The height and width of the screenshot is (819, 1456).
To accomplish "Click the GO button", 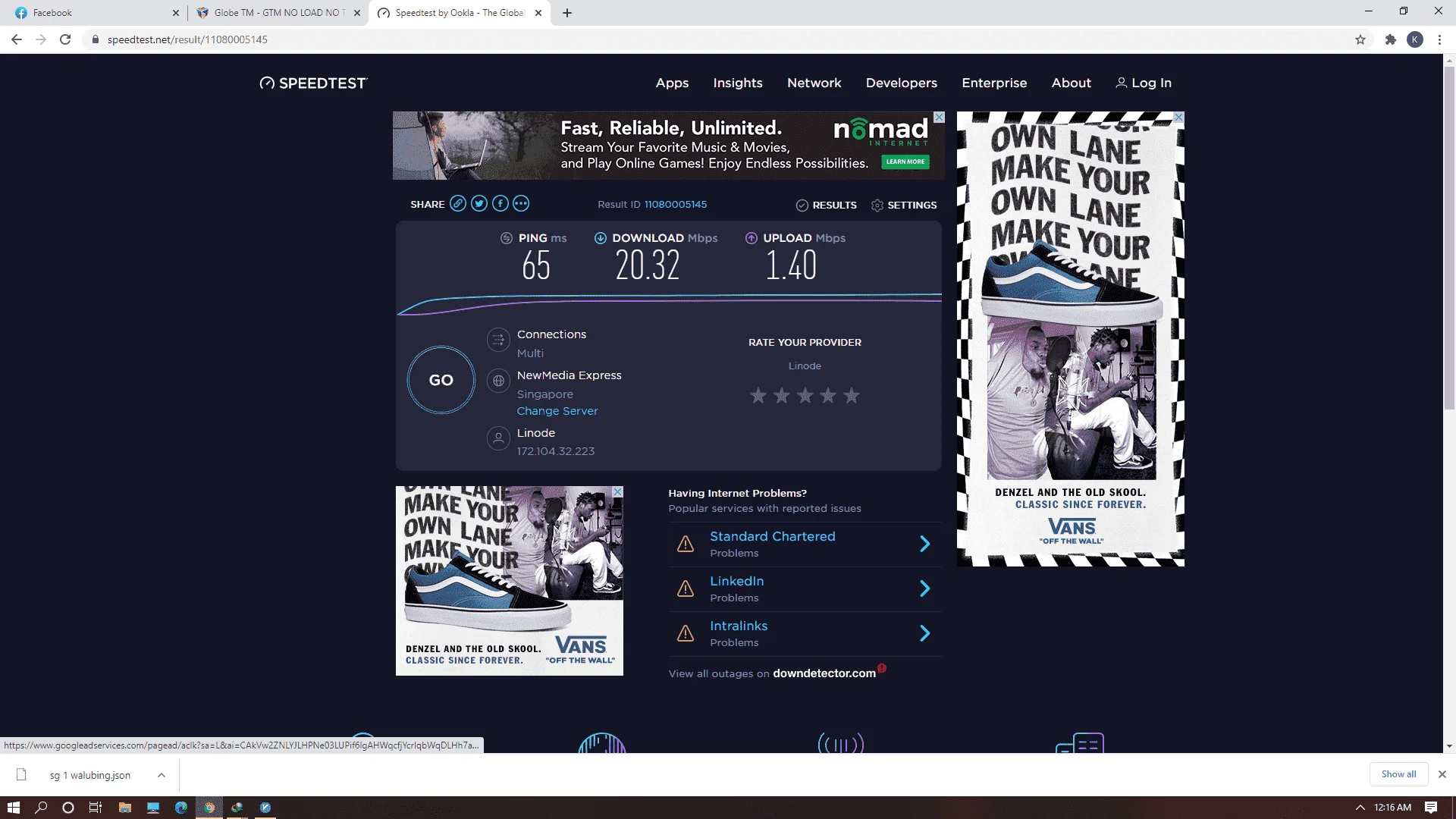I will tap(441, 380).
